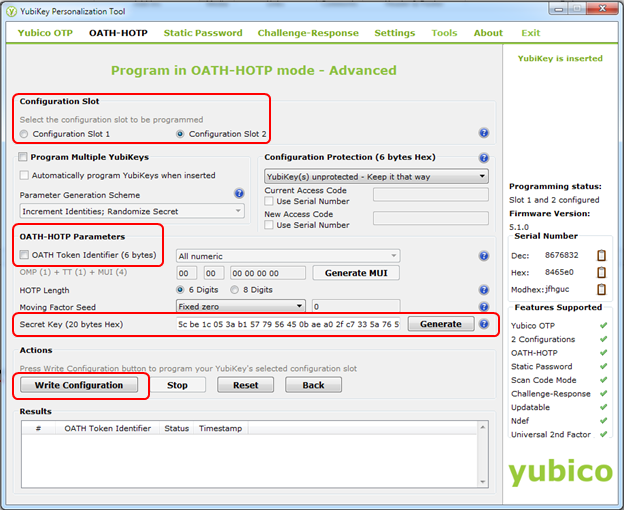The image size is (624, 510).
Task: Enable OATH Token Identifier (6 bytes) checkbox
Action: pos(24,255)
